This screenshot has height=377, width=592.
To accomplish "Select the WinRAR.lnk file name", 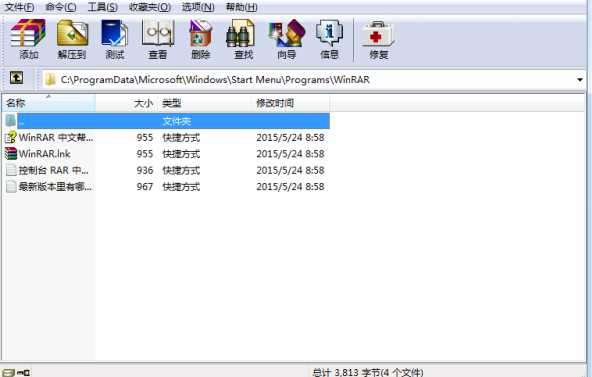I will point(45,154).
